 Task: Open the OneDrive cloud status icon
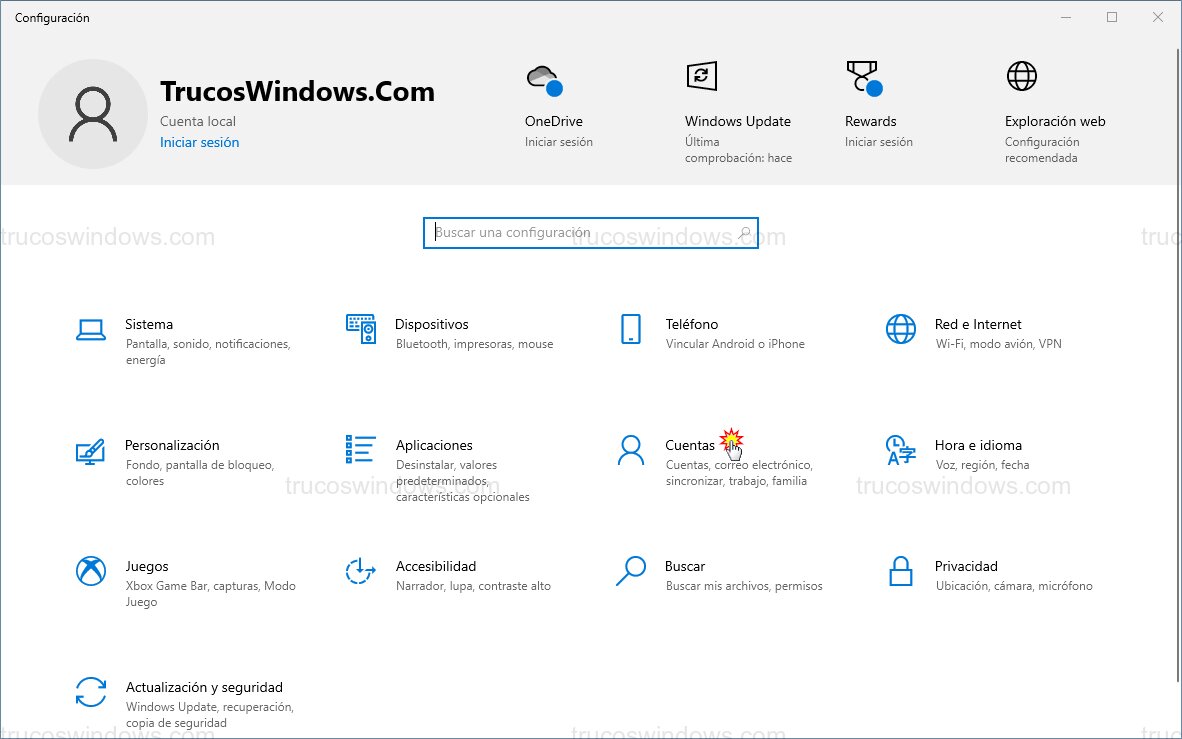(x=545, y=76)
